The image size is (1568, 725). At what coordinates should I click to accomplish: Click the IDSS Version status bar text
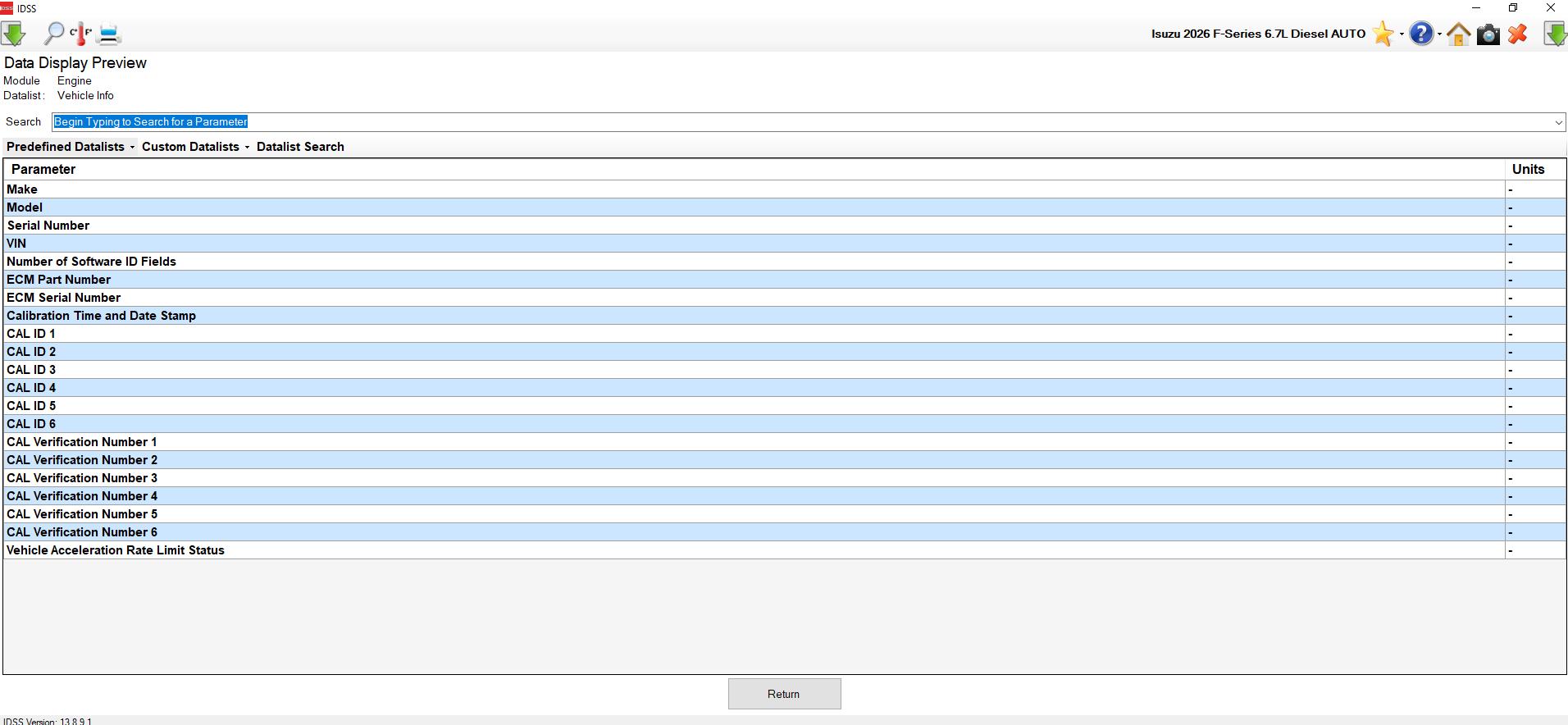48,722
